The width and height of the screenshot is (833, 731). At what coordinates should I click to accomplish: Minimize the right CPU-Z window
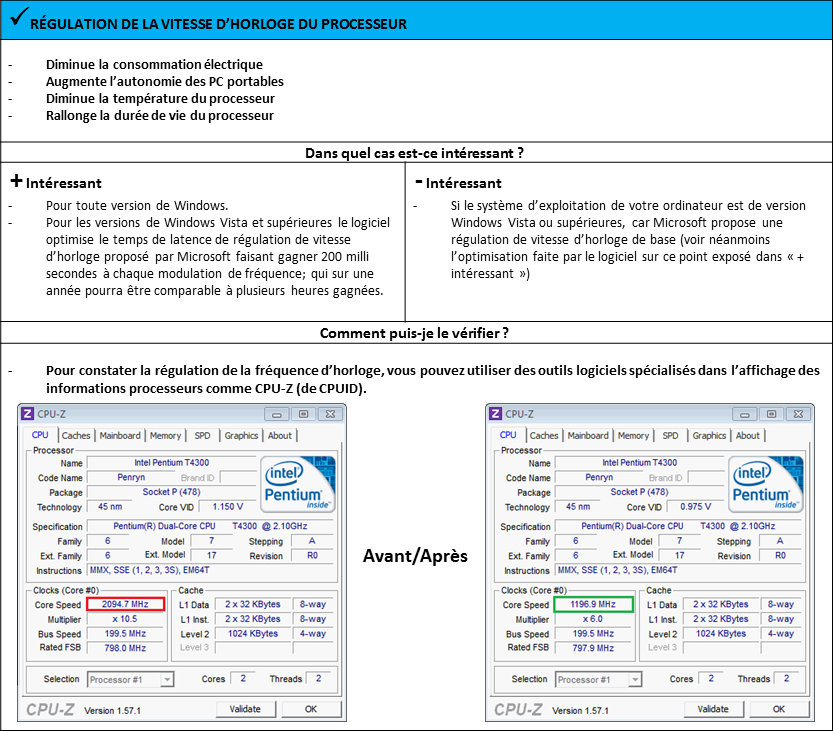click(x=745, y=414)
